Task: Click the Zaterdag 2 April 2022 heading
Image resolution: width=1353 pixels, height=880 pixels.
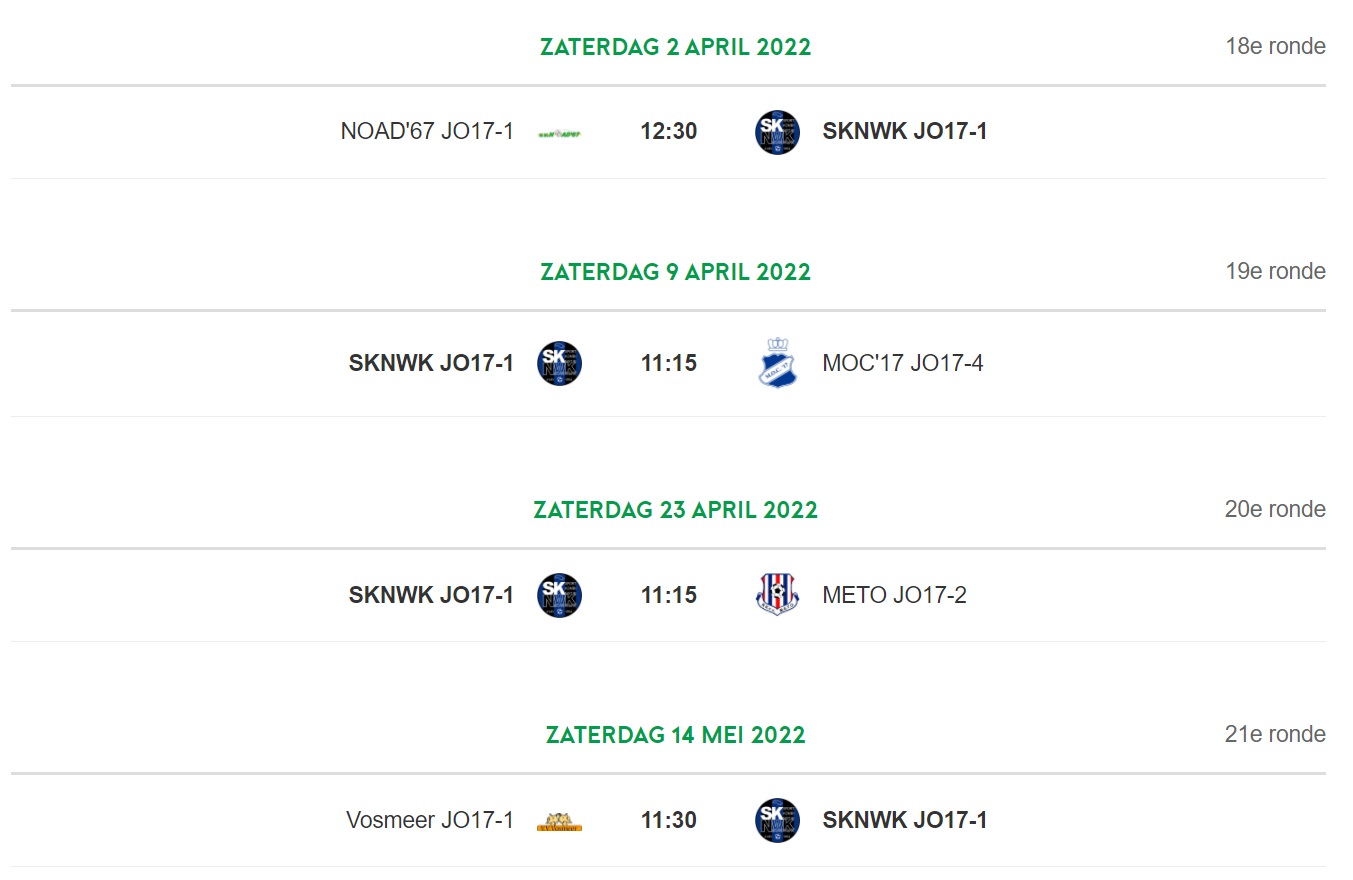Action: point(676,47)
